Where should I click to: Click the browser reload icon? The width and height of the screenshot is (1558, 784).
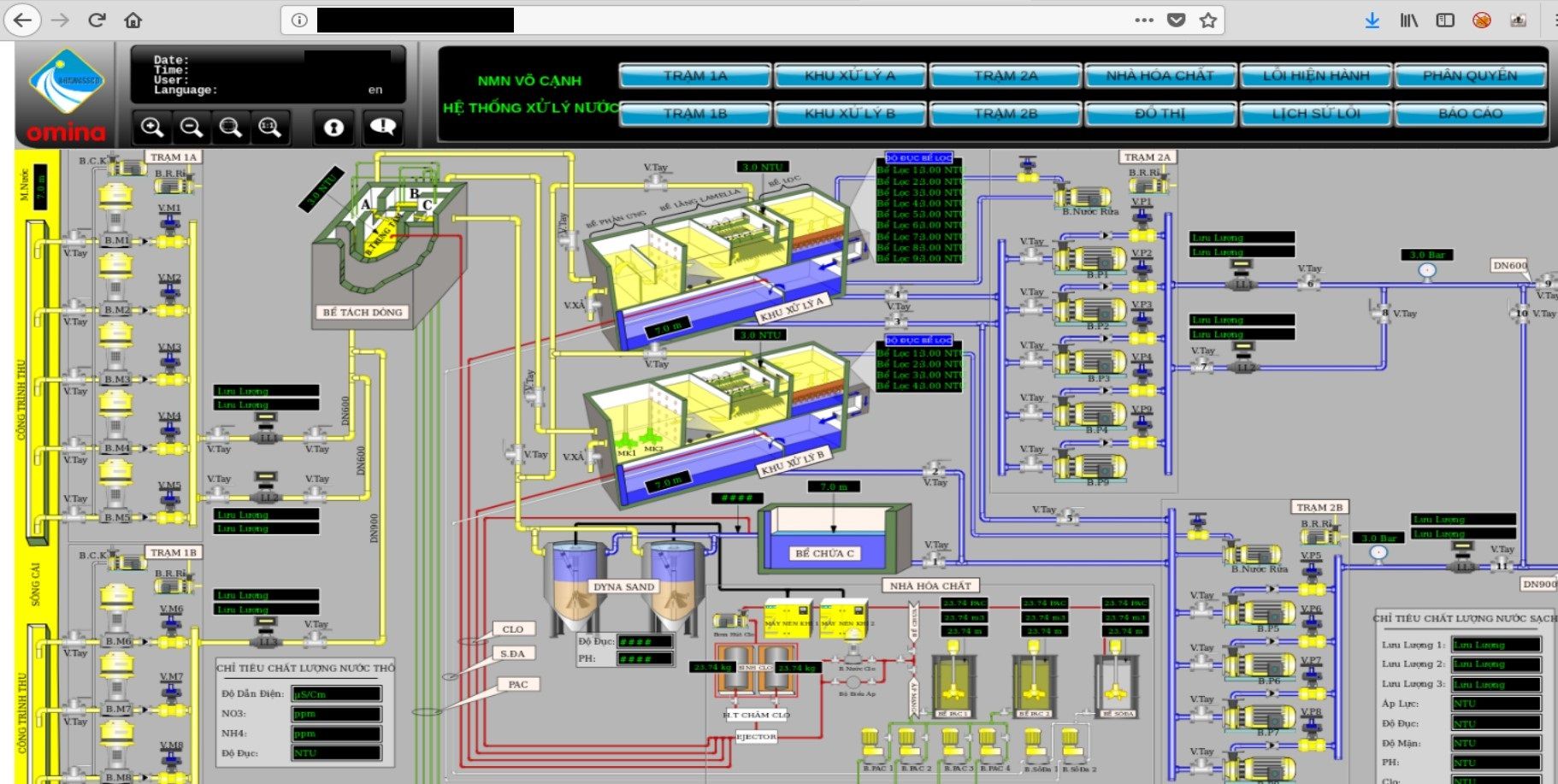tap(97, 20)
